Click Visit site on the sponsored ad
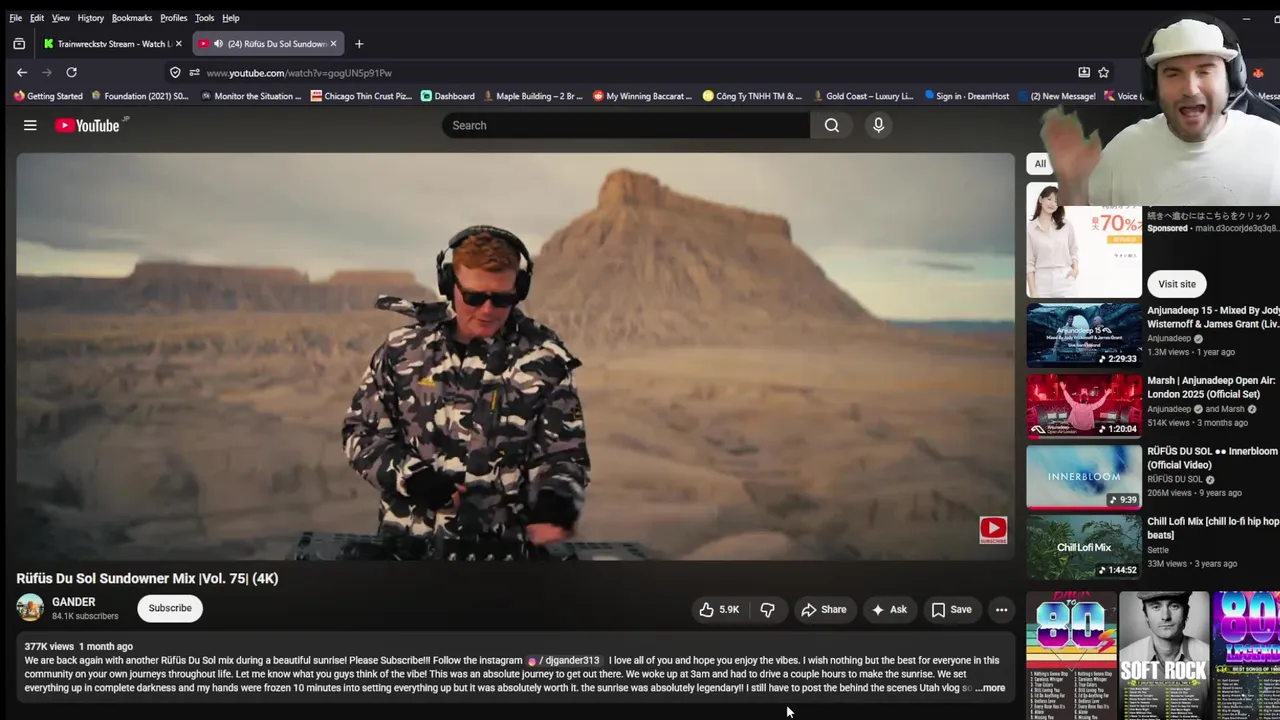The height and width of the screenshot is (720, 1280). (1177, 284)
